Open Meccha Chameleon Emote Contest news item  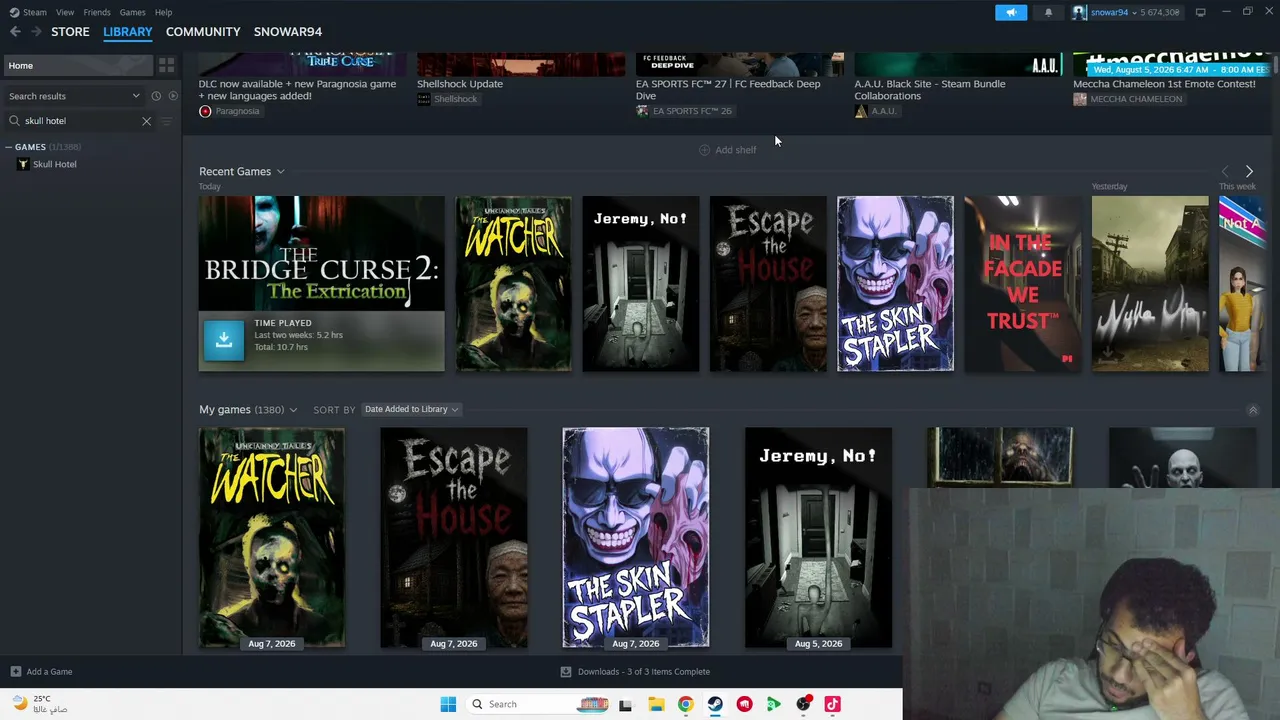click(x=1164, y=84)
